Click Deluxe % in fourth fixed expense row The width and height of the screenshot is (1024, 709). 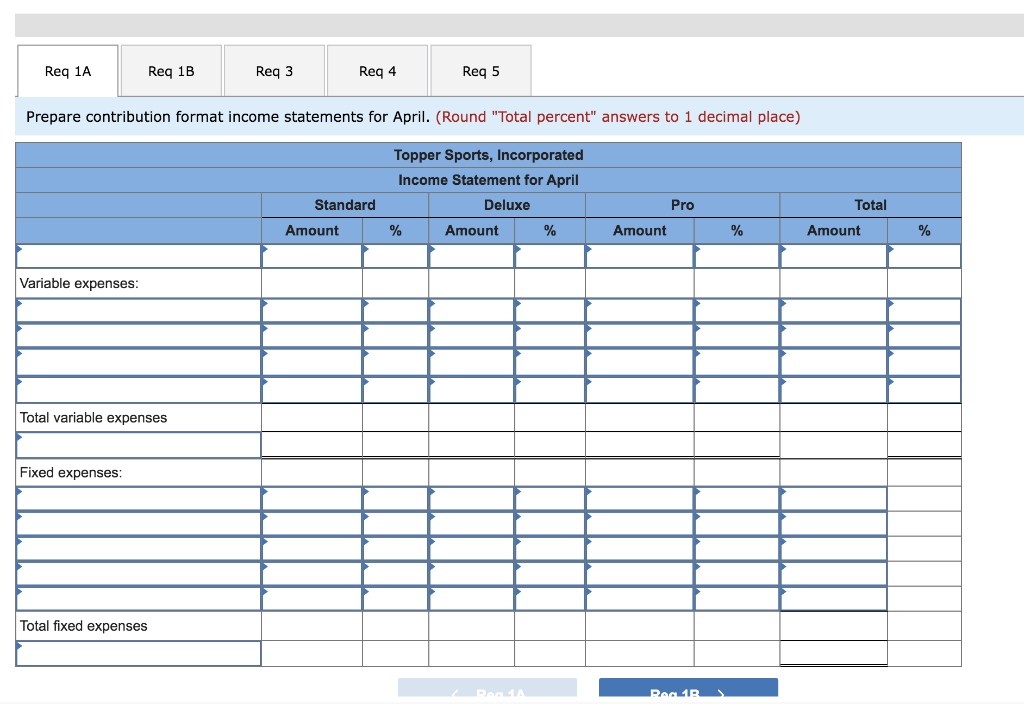pos(550,574)
